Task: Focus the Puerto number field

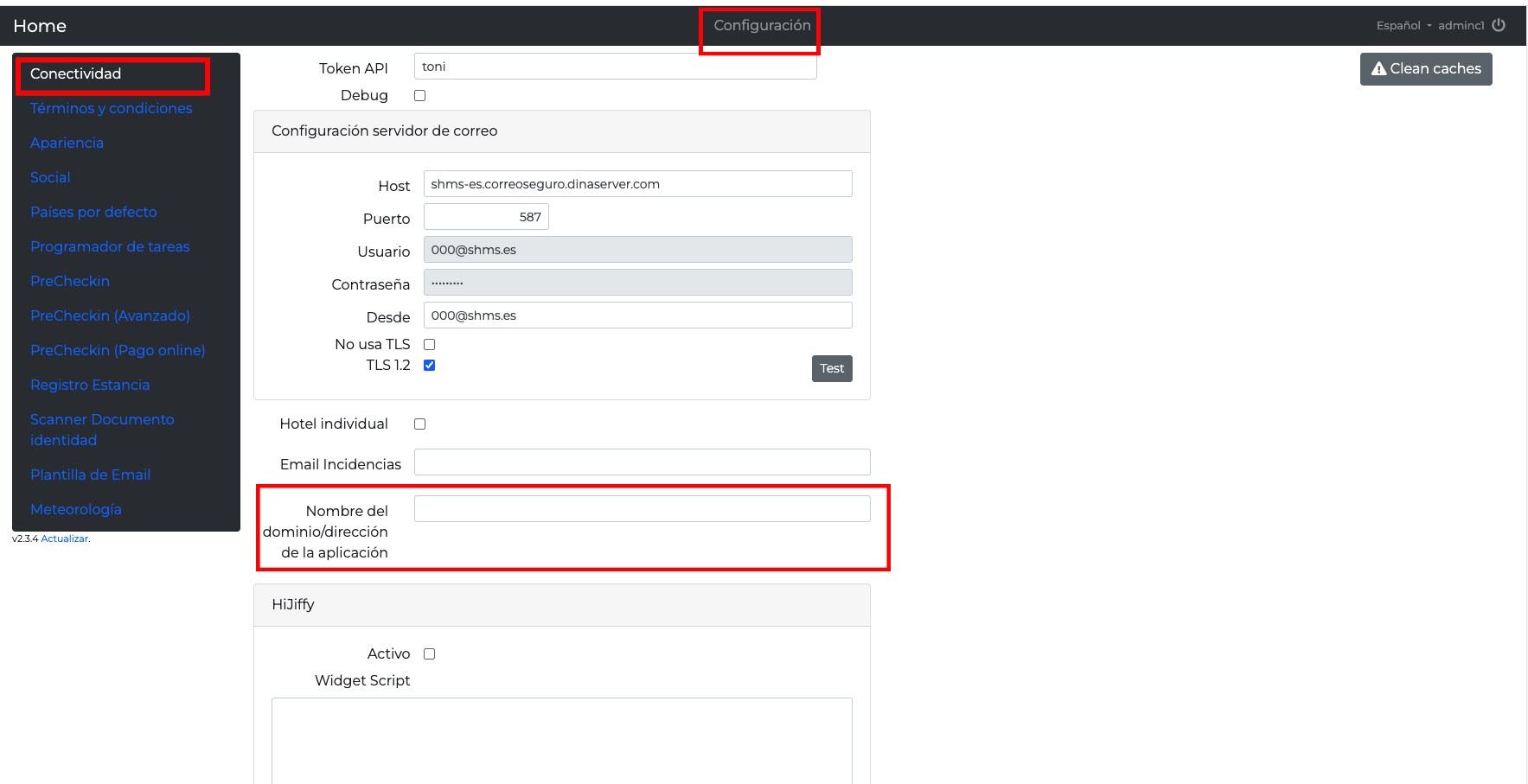Action: click(x=486, y=217)
